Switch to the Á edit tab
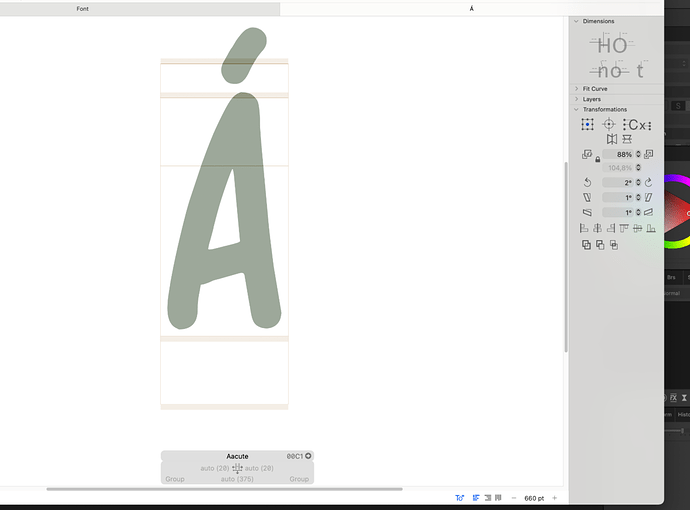The image size is (690, 510). [472, 9]
